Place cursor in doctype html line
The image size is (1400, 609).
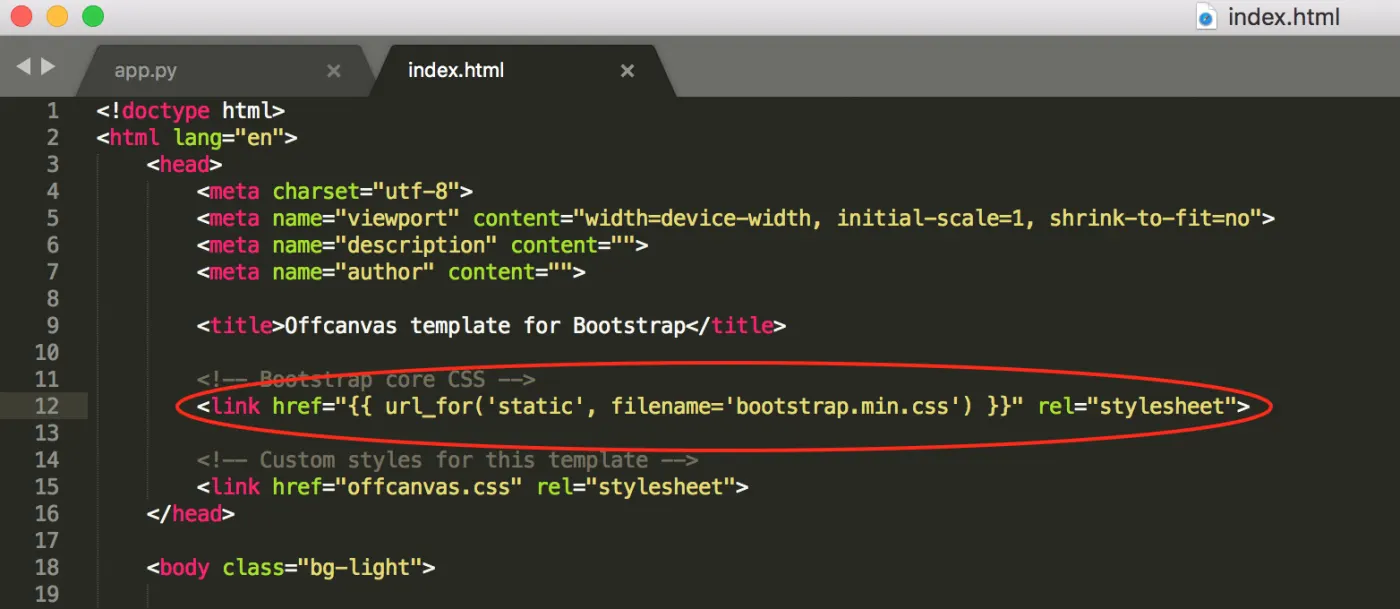(x=191, y=111)
